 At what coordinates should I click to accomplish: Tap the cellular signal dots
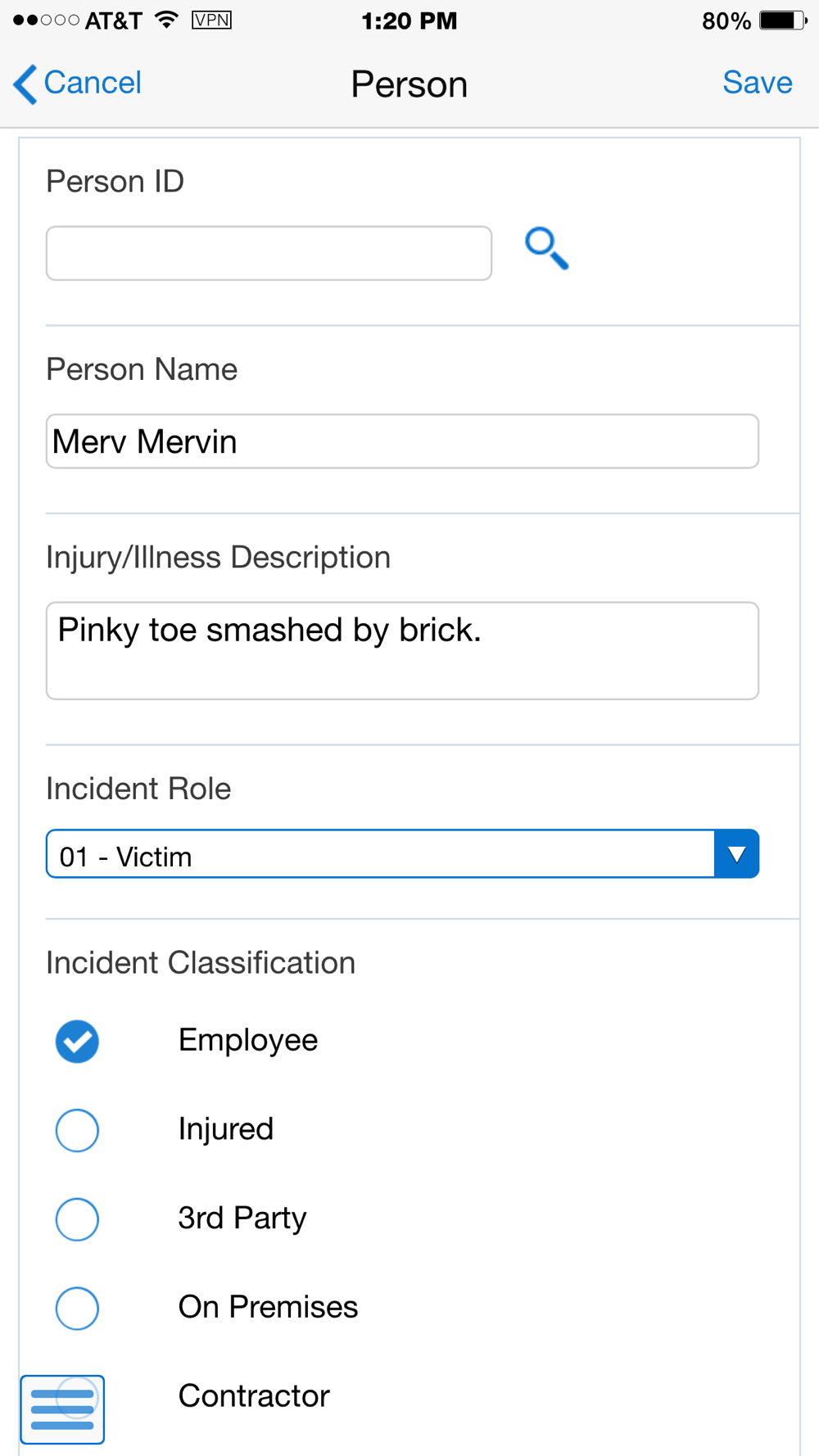tap(46, 20)
